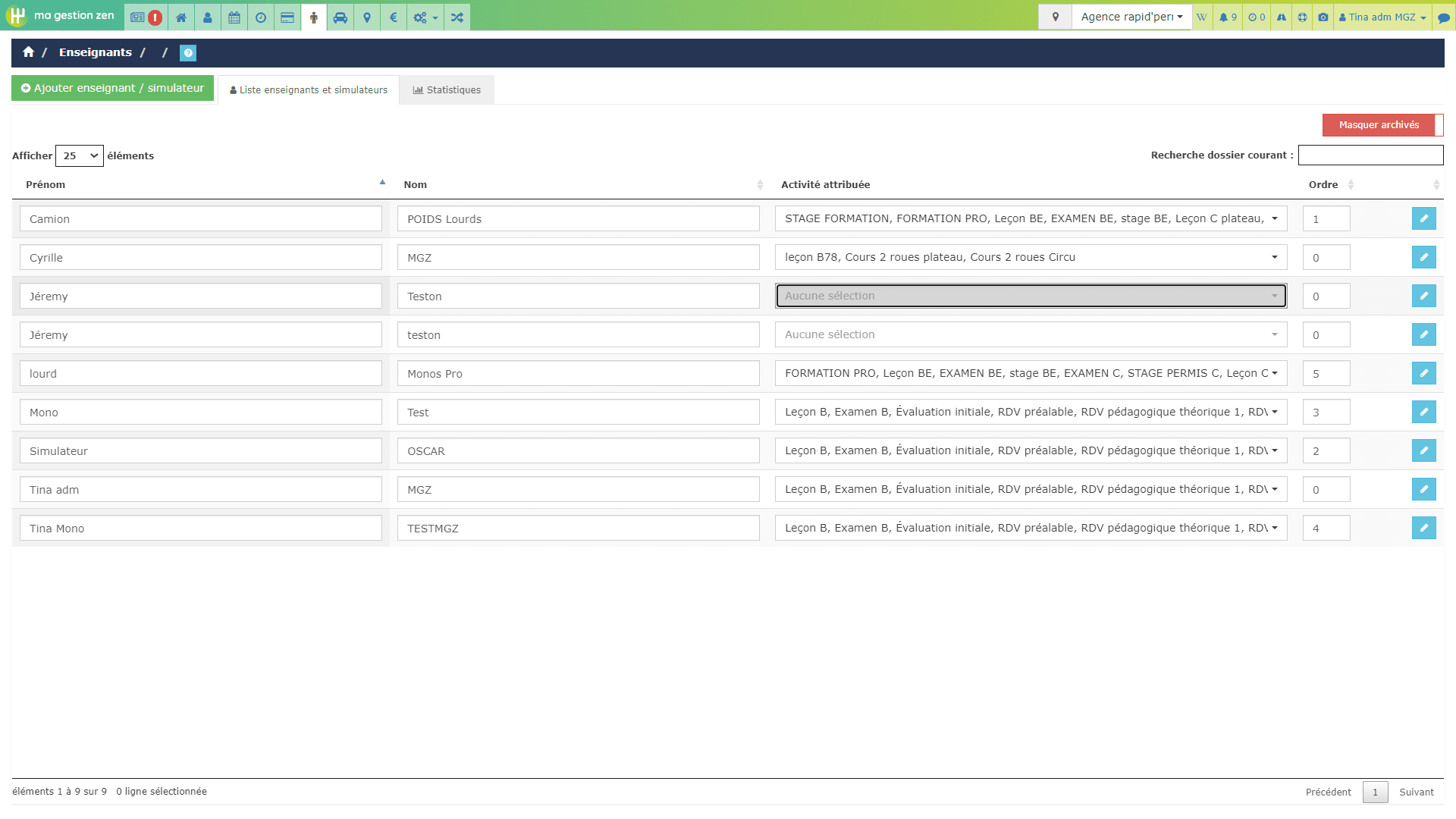This screenshot has height=819, width=1456.
Task: Go to Précédent page
Action: pos(1328,792)
